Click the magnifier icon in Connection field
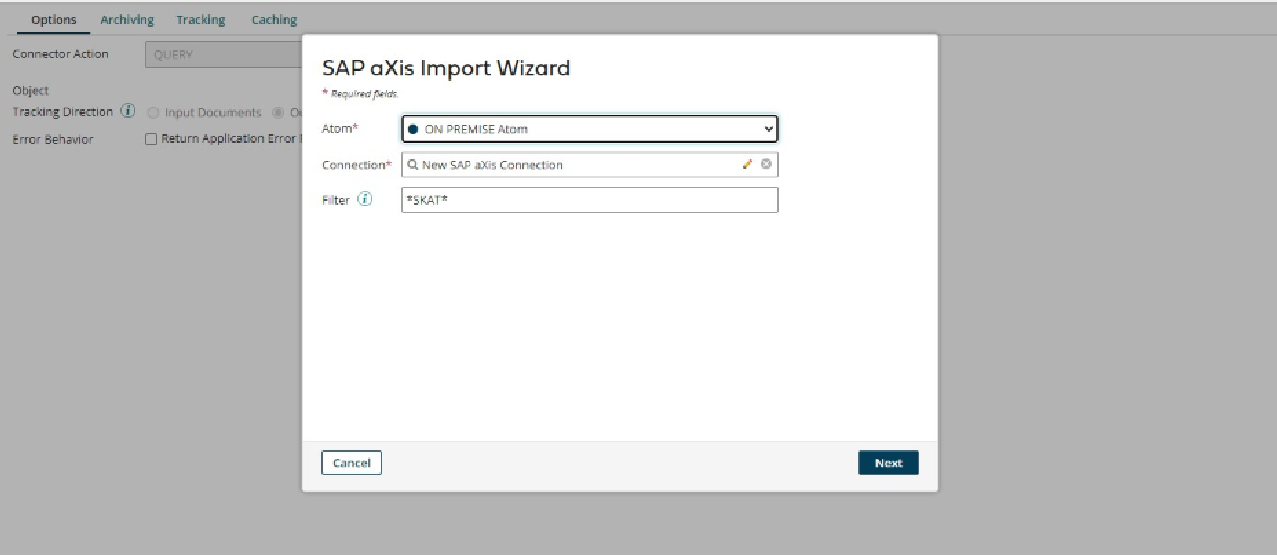This screenshot has width=1277, height=557. tap(413, 165)
